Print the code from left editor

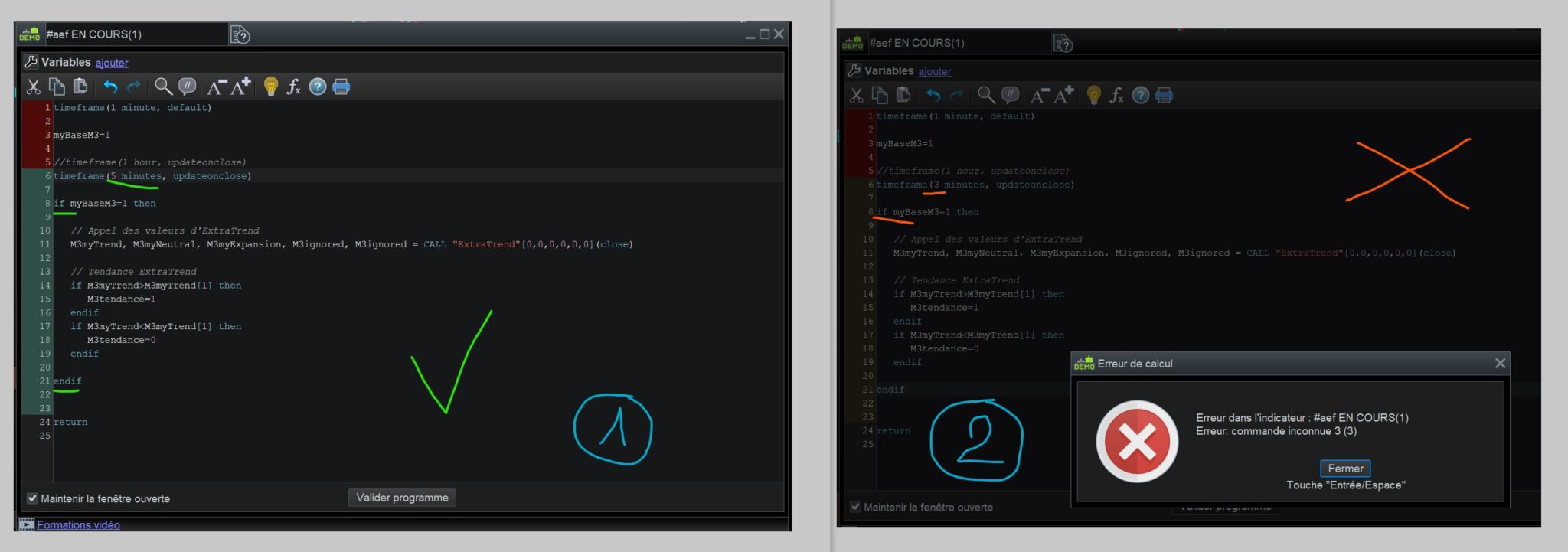(341, 87)
